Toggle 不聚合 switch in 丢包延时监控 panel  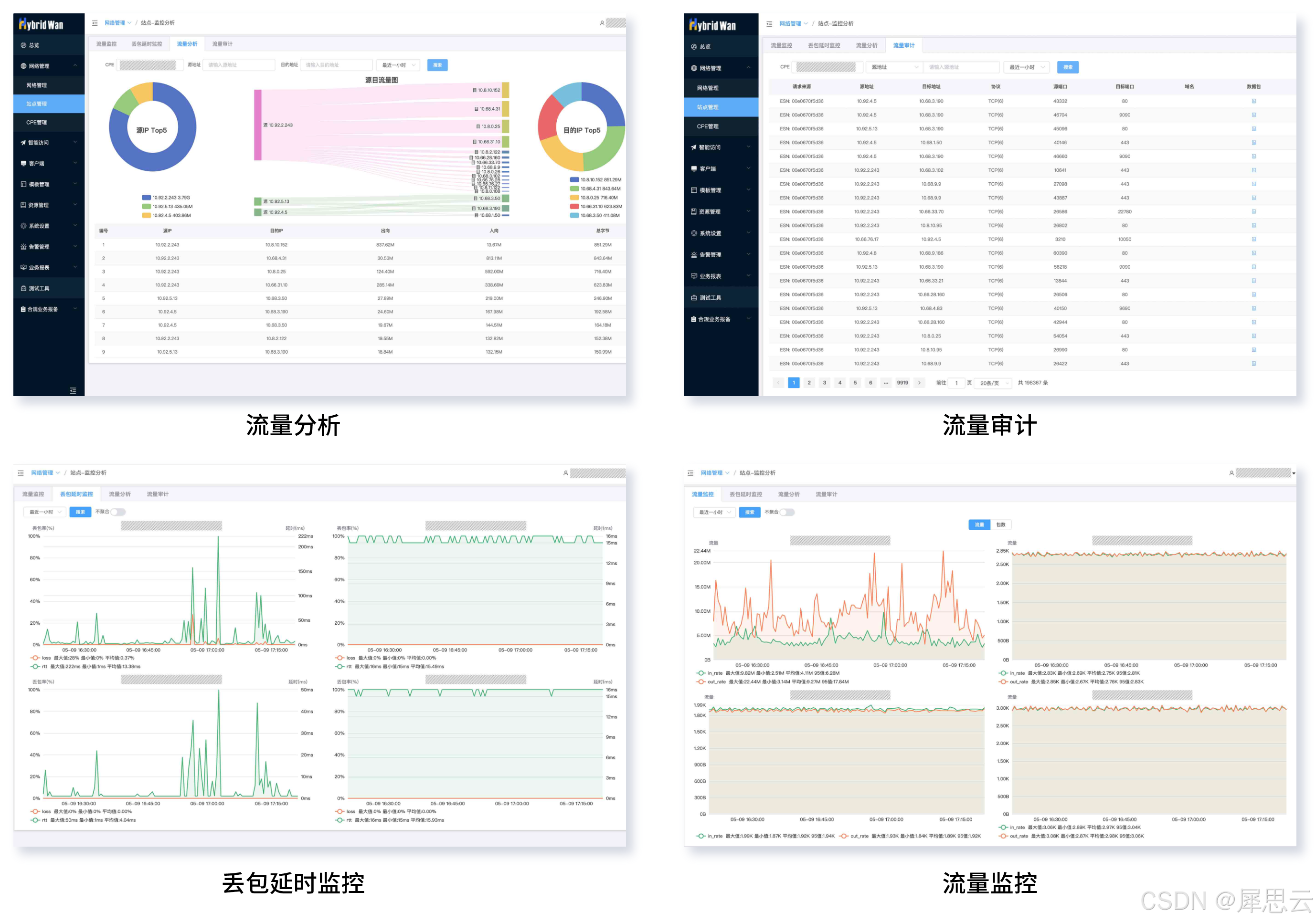[x=118, y=512]
